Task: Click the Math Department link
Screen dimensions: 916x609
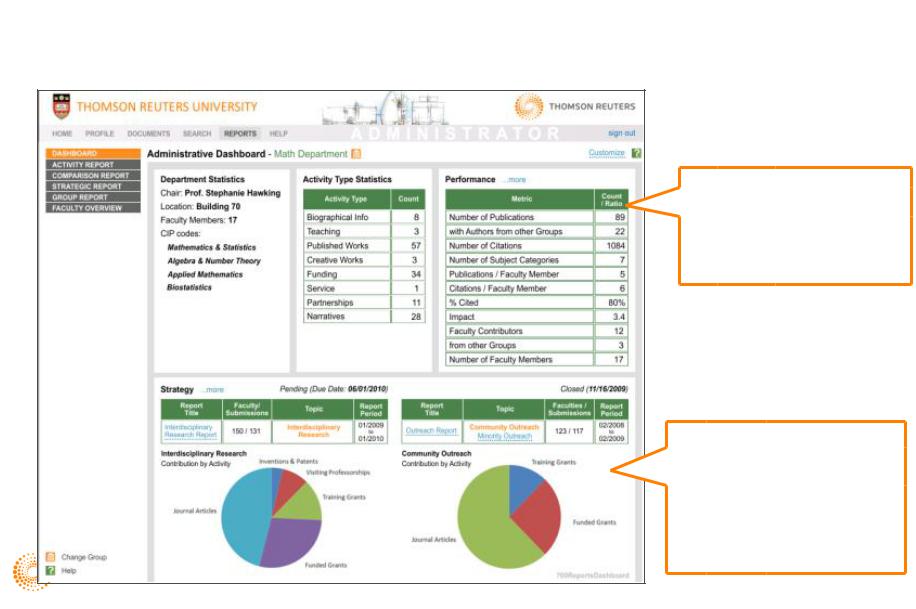Action: 311,154
